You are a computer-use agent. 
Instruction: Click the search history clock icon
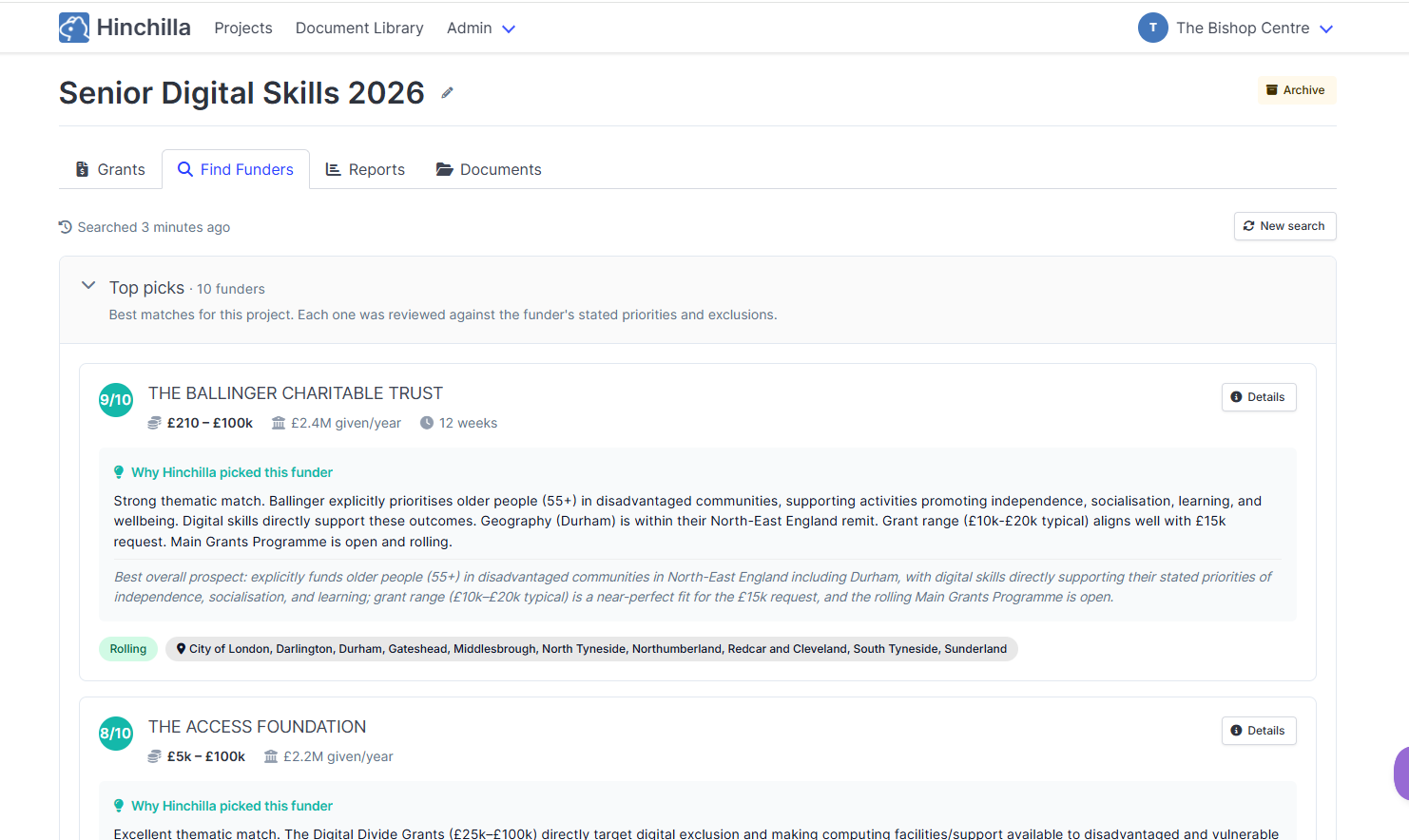pos(66,227)
